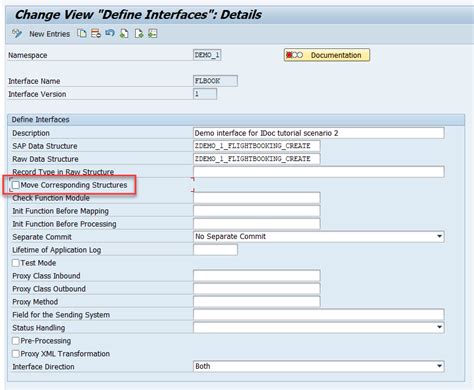The height and width of the screenshot is (390, 474).
Task: Click the Proxy Class Outbound field
Action: pos(257,289)
